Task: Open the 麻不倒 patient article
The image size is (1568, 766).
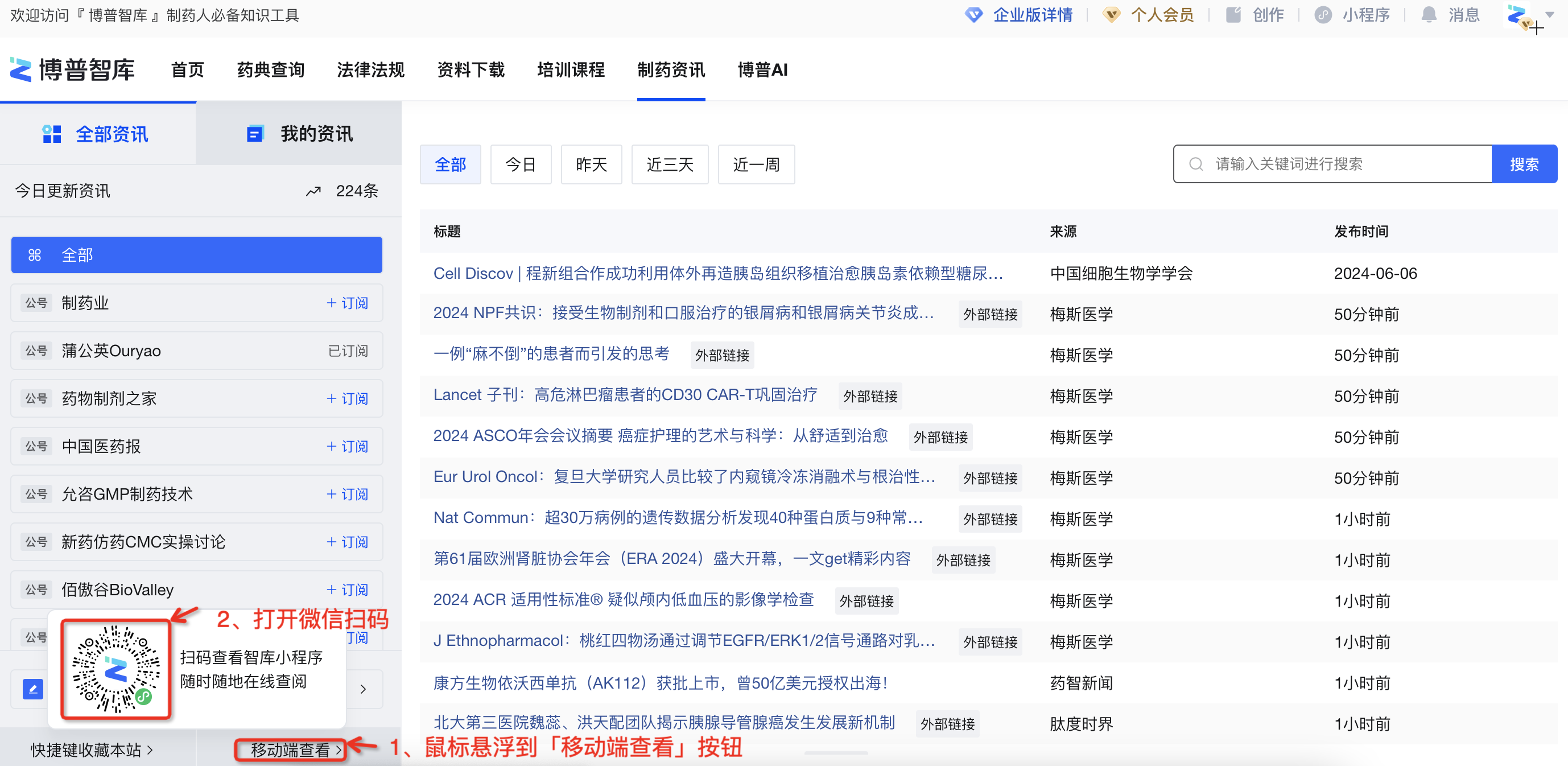Action: 551,354
